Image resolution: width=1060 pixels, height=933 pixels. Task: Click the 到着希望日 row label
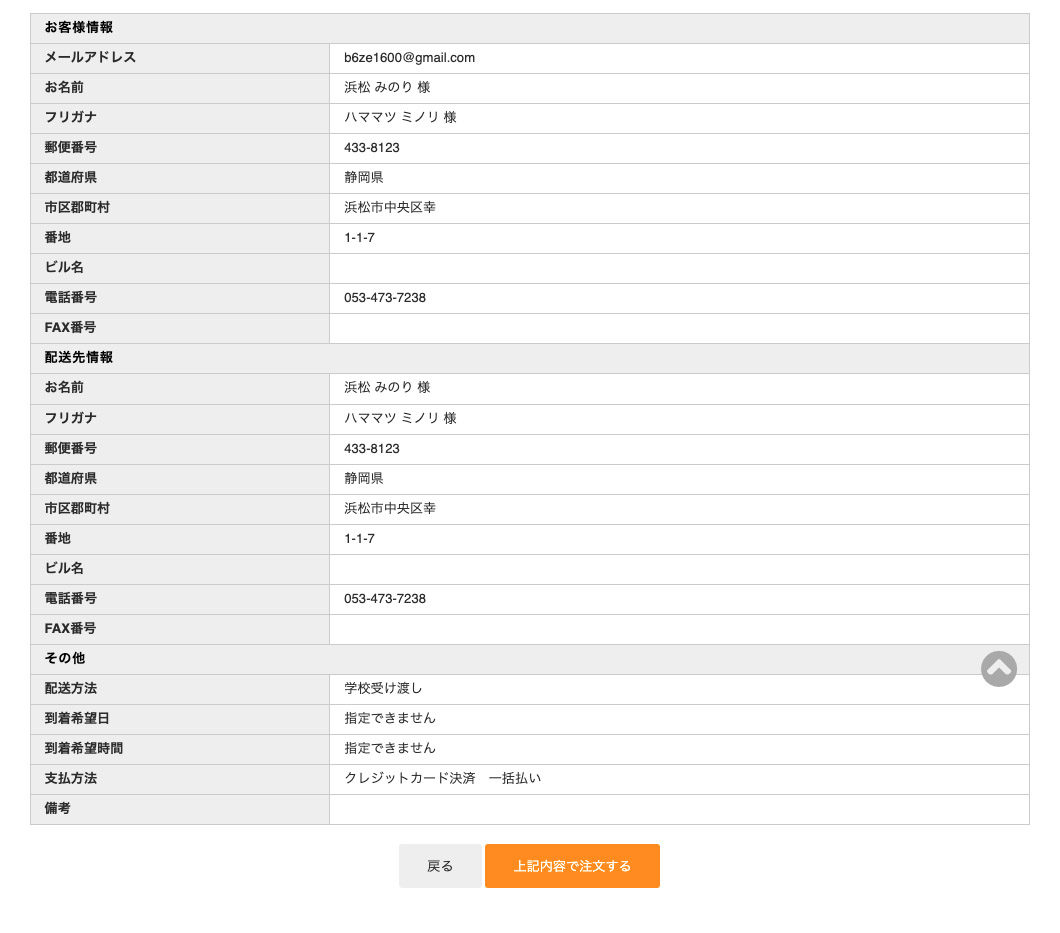click(x=77, y=719)
